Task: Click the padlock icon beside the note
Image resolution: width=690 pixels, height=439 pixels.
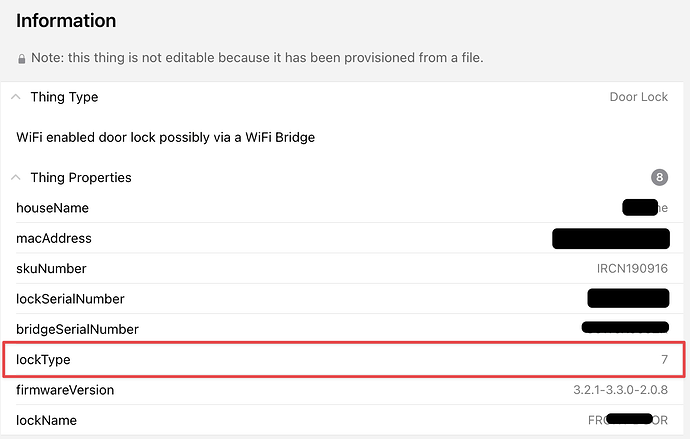Action: [22, 58]
